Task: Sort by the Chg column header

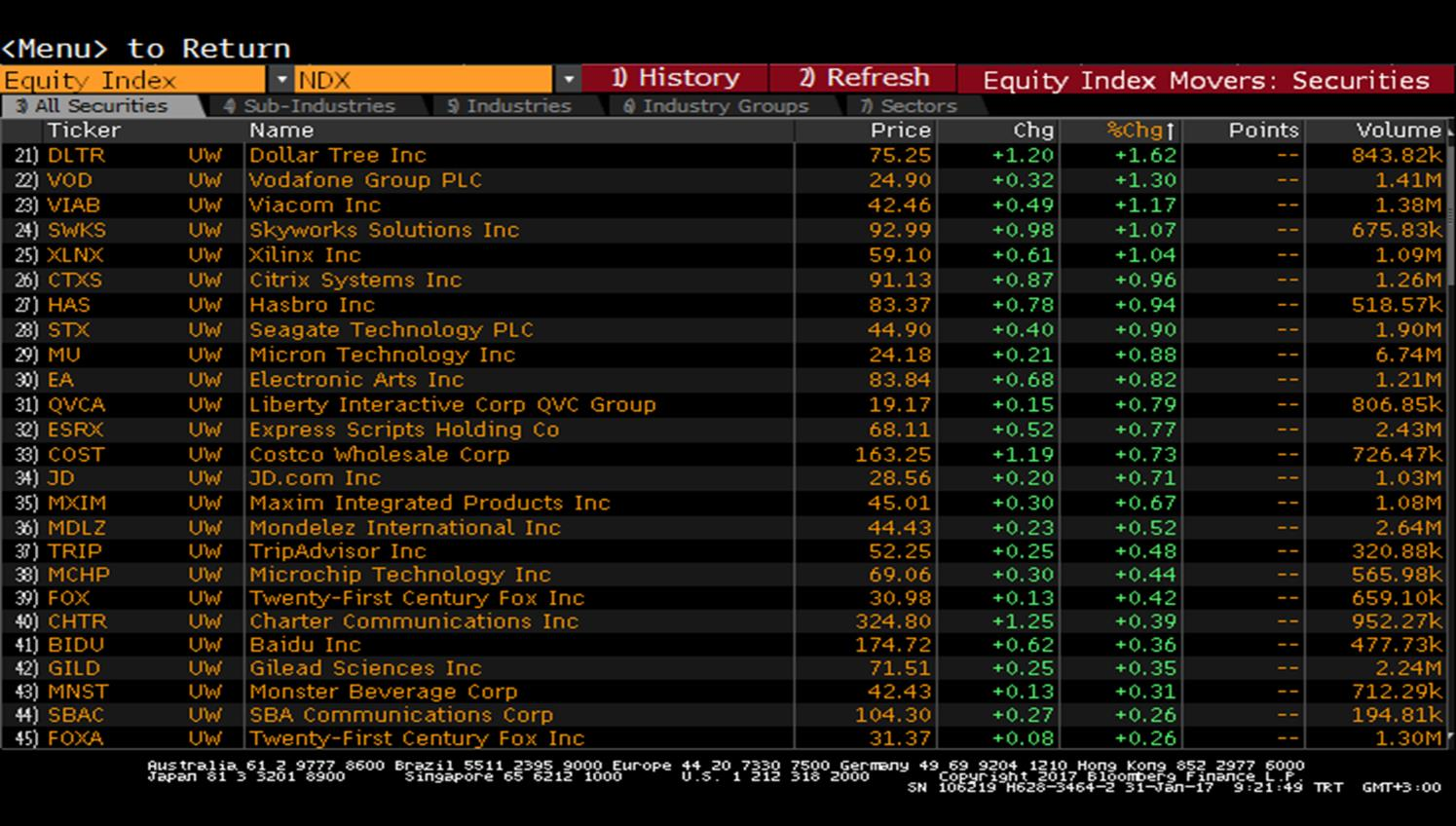Action: pos(1033,131)
